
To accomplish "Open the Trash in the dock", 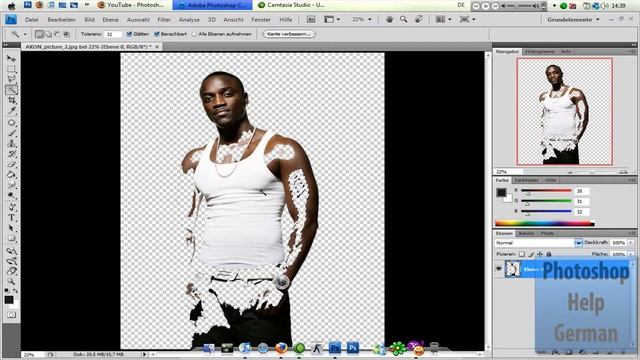I will (434, 348).
